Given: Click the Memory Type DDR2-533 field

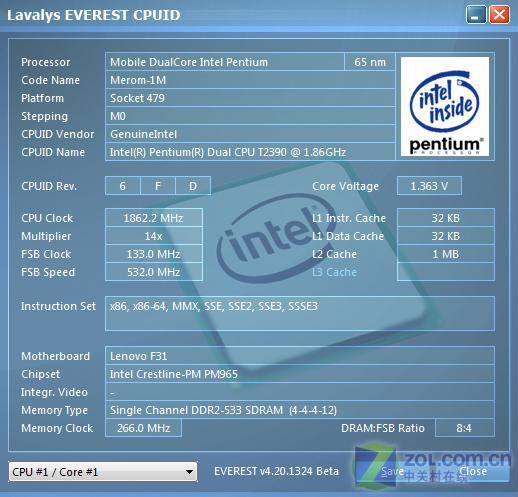Looking at the screenshot, I should tap(300, 410).
